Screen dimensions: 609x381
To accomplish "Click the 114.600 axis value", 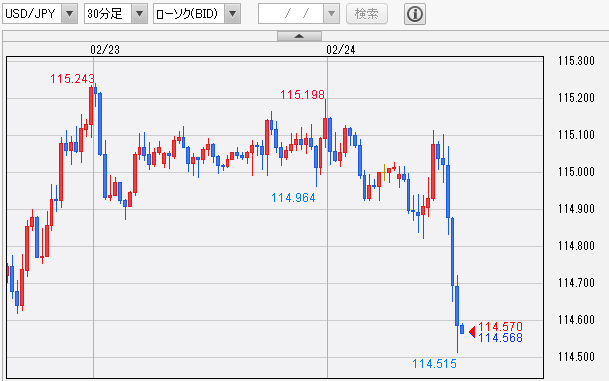I will click(576, 320).
